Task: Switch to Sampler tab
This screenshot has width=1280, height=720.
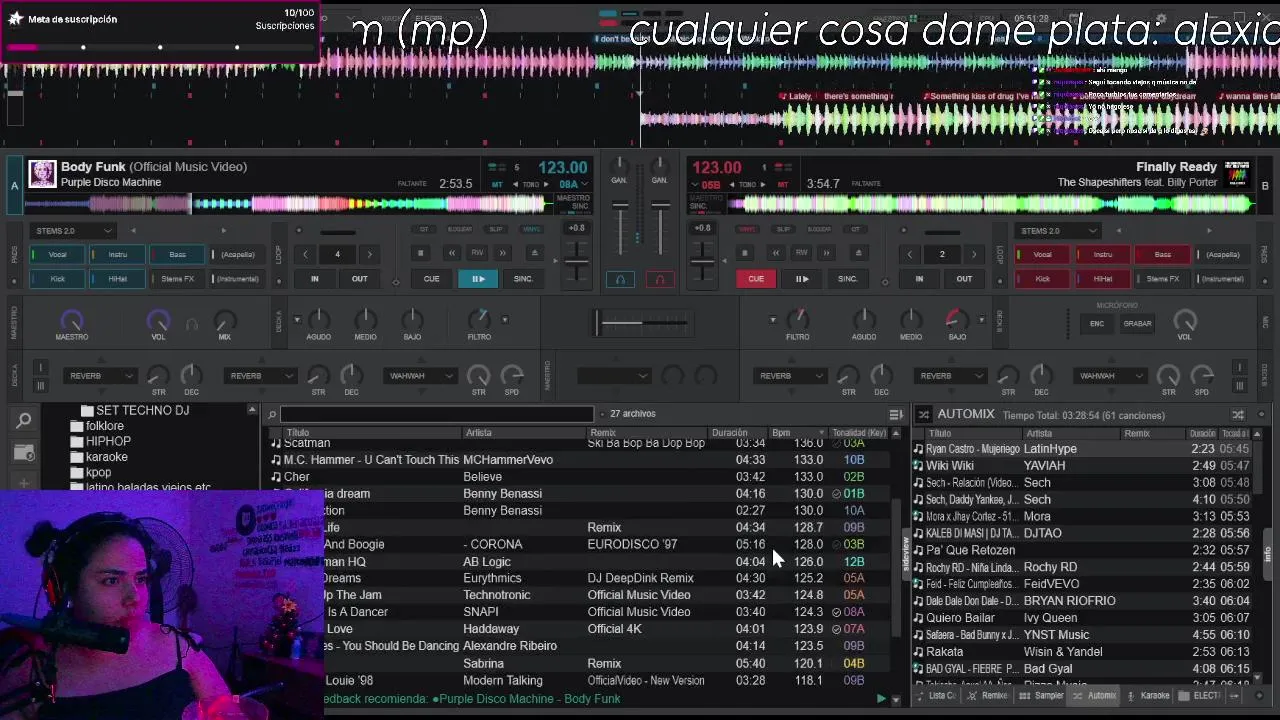Action: pyautogui.click(x=1042, y=695)
